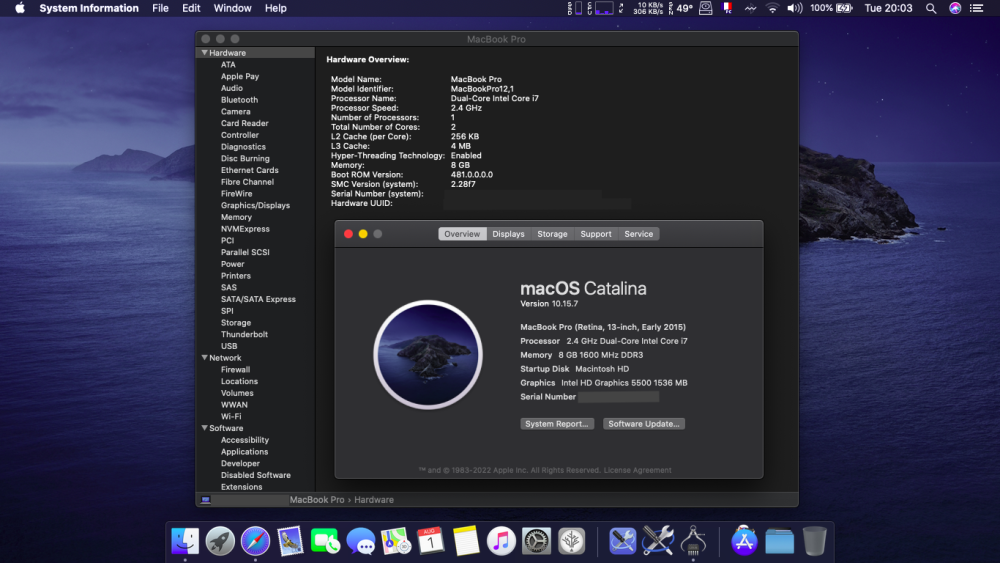Open Launchpad rocket icon in dock
This screenshot has height=563, width=1000.
coord(220,541)
